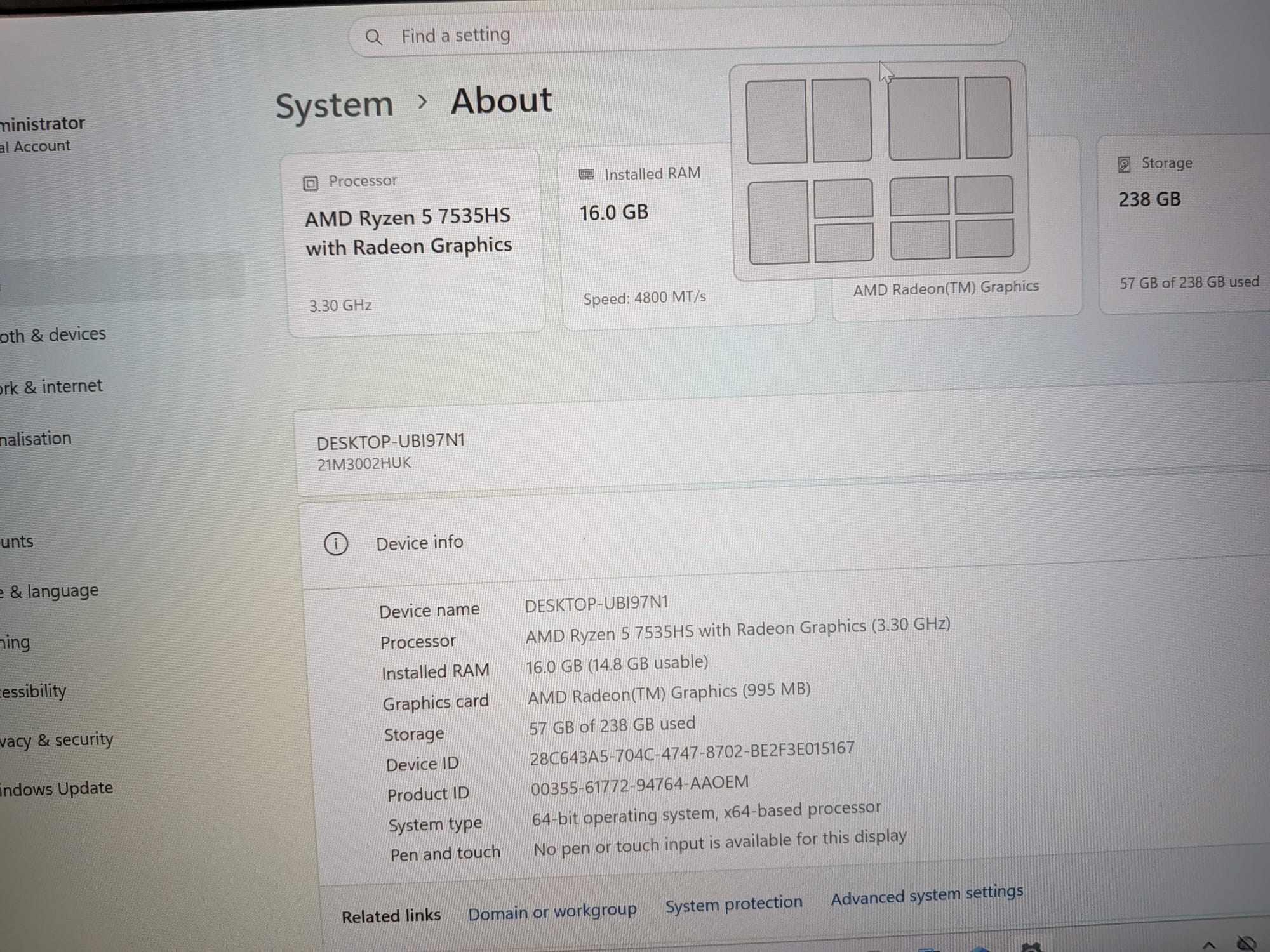Click the Device ID value 28C643A5-704C-4747…
Viewport: 1270px width, 952px height.
coord(692,753)
